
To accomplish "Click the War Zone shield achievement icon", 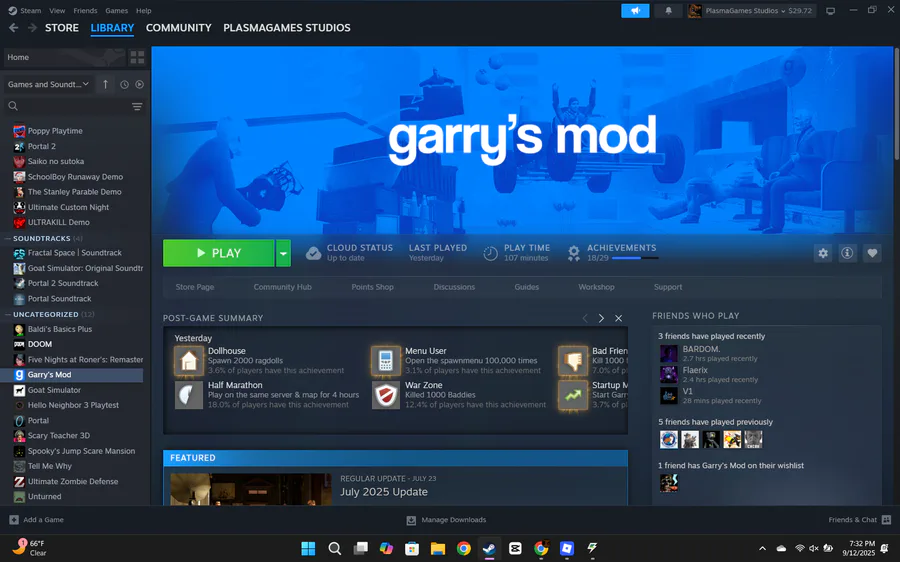I will pos(386,395).
